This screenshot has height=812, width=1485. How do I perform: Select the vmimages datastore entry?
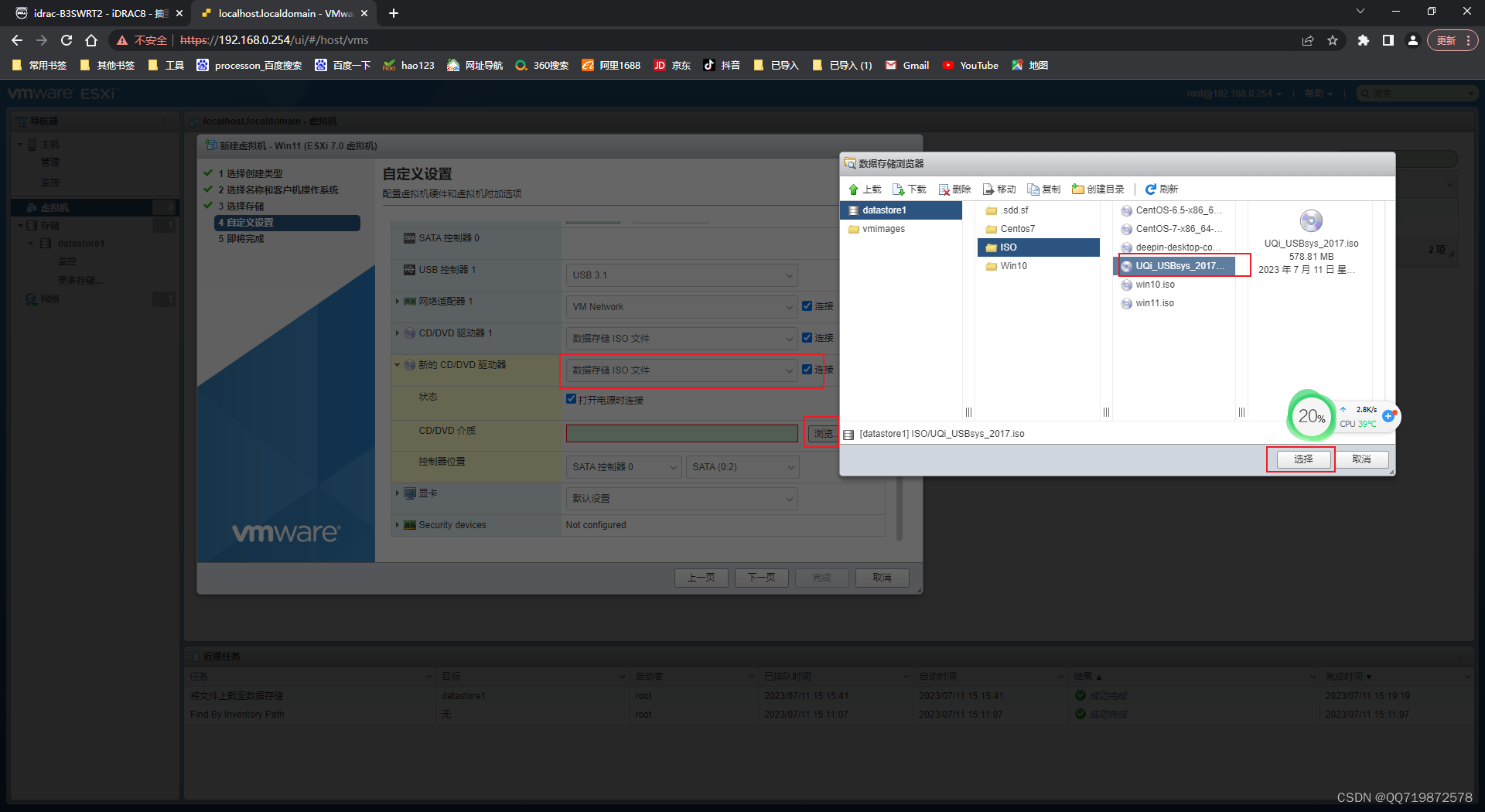pyautogui.click(x=901, y=229)
